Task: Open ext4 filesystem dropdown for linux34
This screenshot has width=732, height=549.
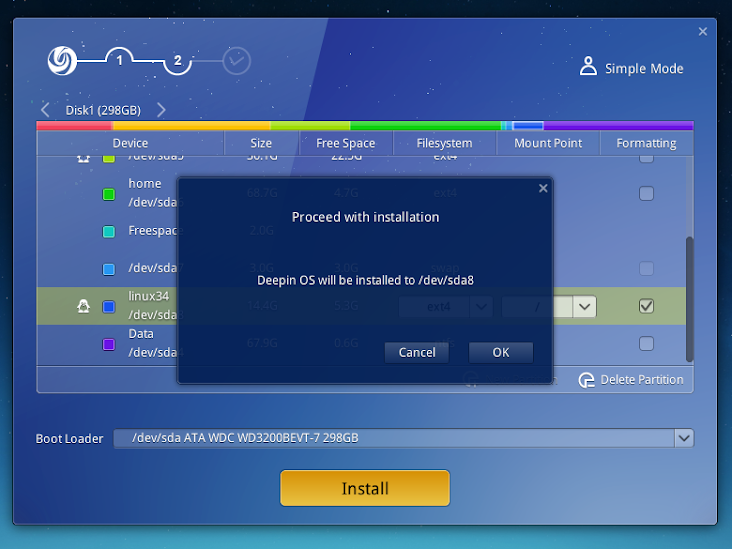Action: click(482, 306)
